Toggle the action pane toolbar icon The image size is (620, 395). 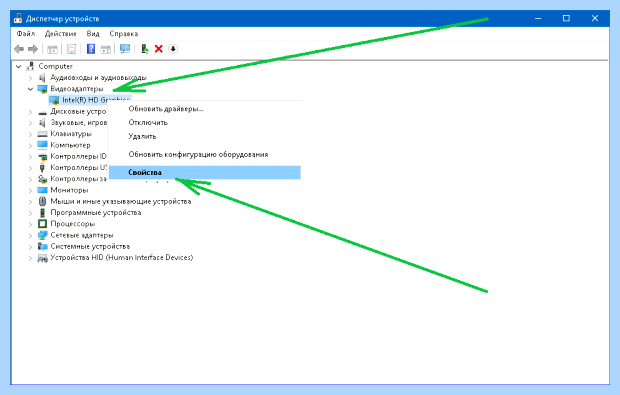pos(106,49)
